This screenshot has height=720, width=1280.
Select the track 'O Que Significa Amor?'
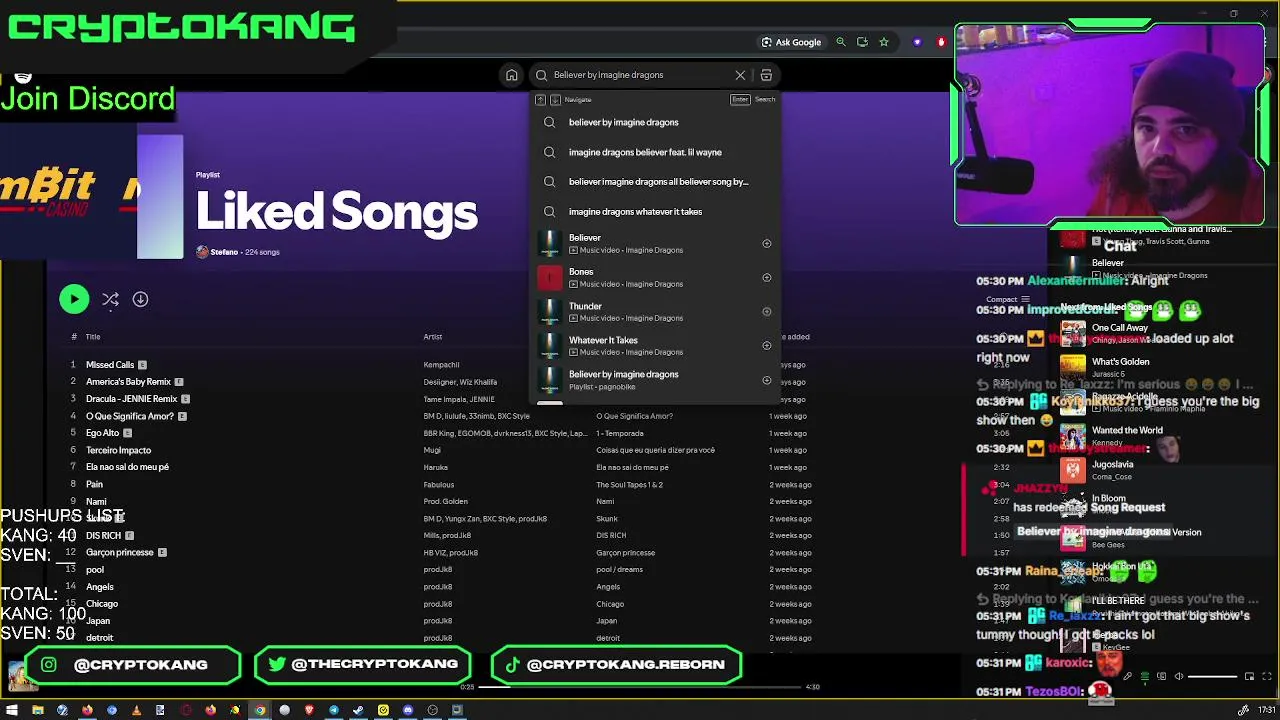tap(130, 416)
